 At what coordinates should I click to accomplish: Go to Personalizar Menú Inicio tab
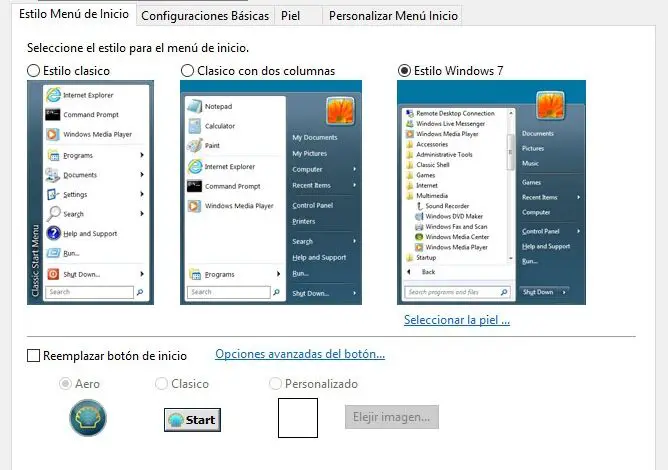[x=393, y=16]
